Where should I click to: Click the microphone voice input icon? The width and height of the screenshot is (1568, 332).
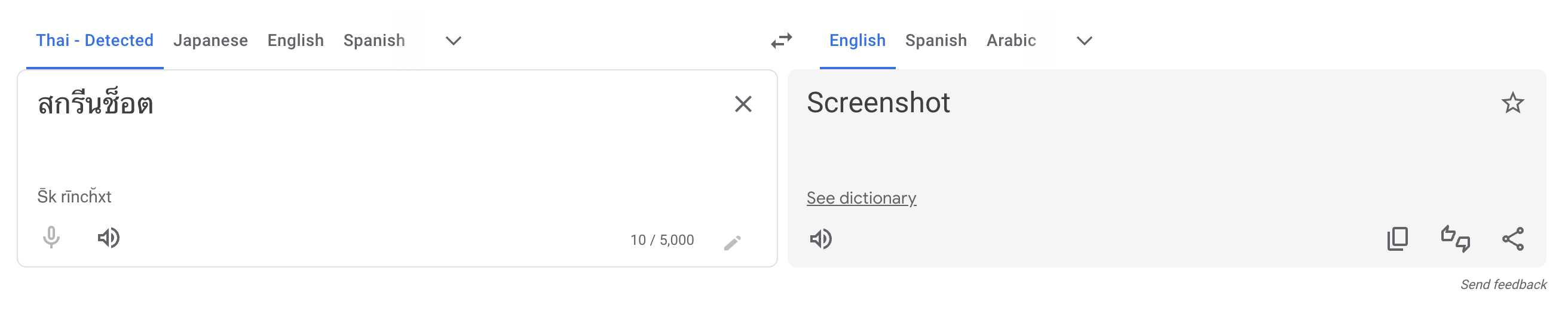[52, 238]
